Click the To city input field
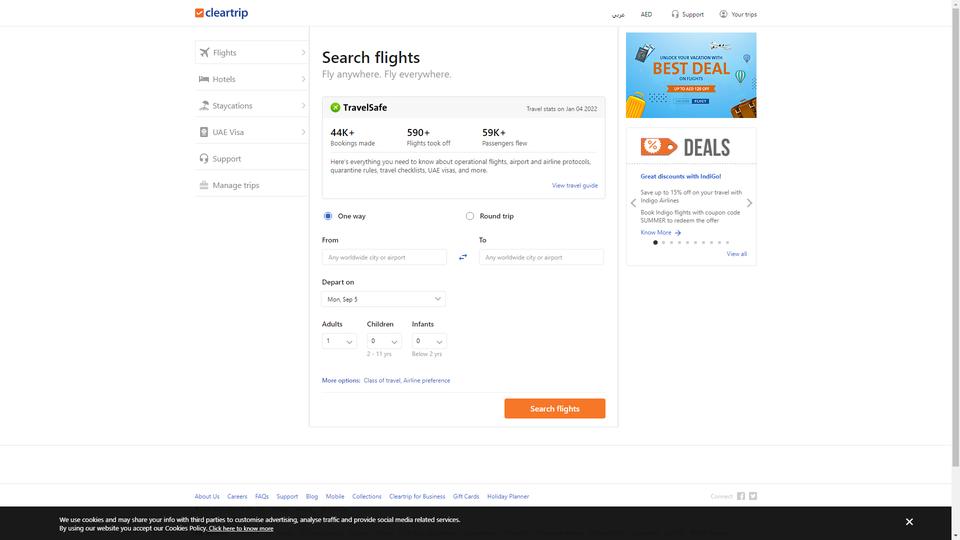The width and height of the screenshot is (960, 540). coord(541,257)
